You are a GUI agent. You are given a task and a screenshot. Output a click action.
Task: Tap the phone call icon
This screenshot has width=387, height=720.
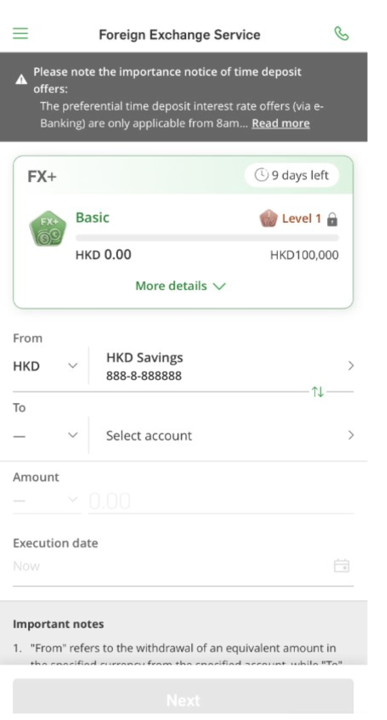[342, 34]
